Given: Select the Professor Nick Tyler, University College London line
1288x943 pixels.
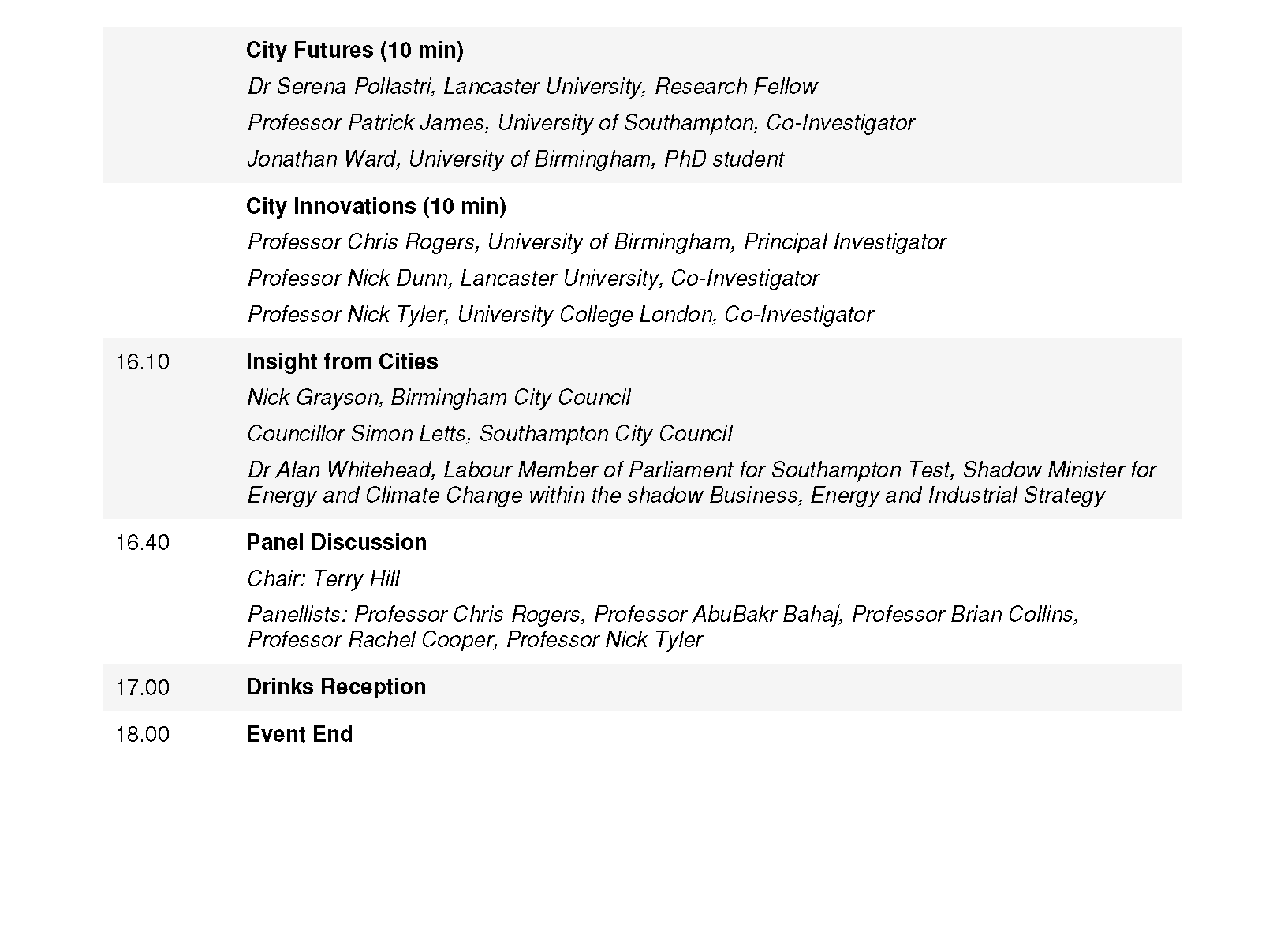Looking at the screenshot, I should point(560,315).
